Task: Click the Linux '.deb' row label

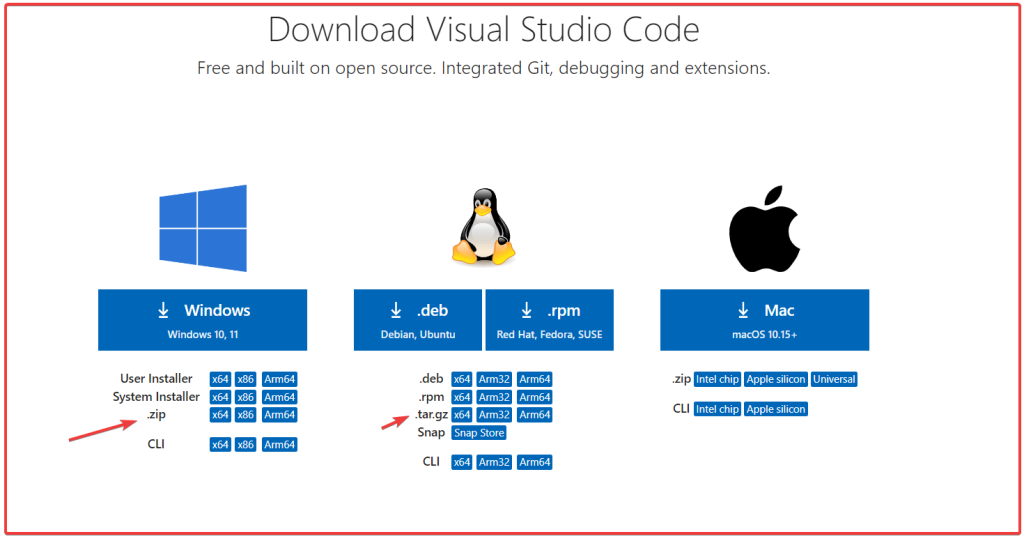Action: 431,379
